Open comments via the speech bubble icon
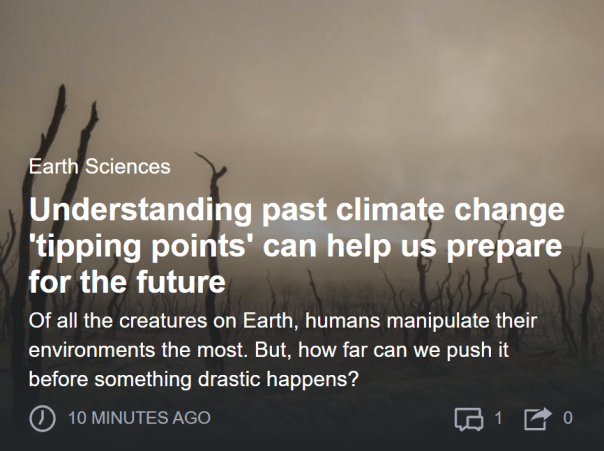Viewport: 604px width, 451px height. tap(469, 418)
